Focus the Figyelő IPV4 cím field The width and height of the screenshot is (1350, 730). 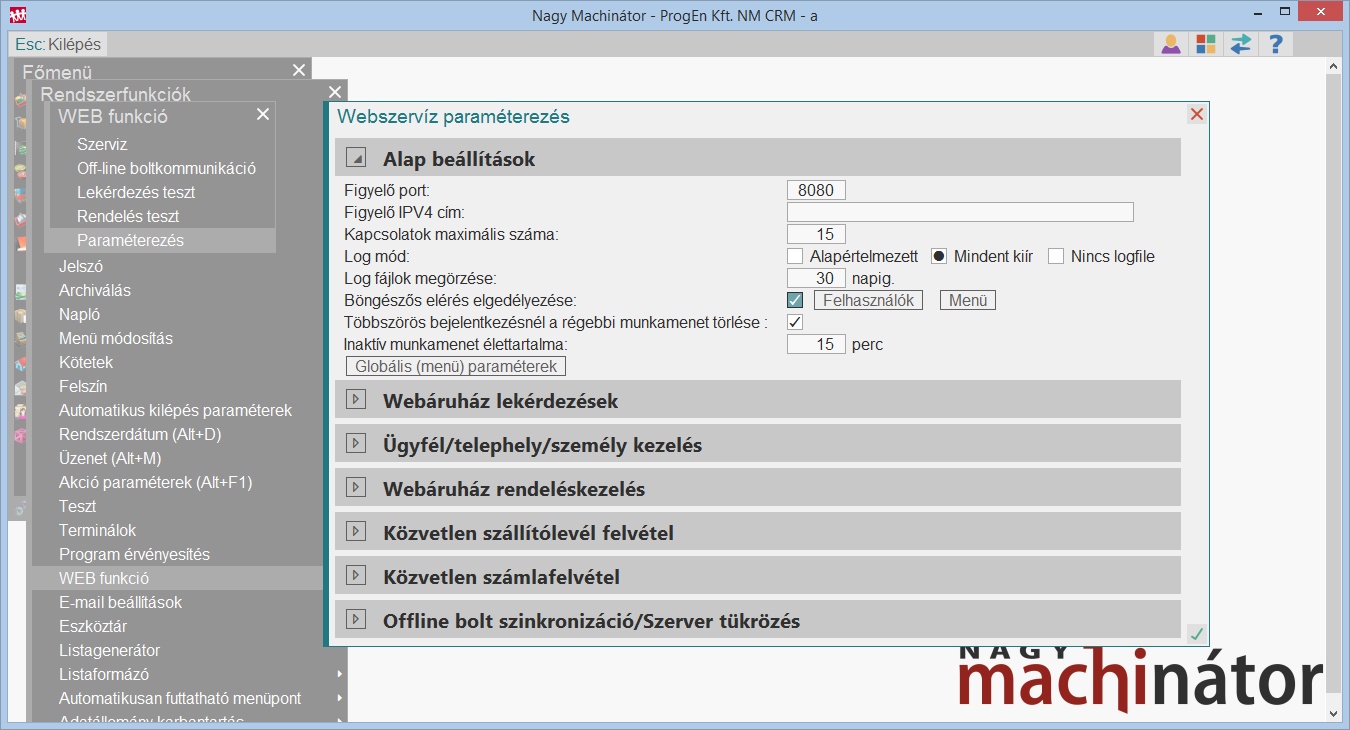coord(960,212)
